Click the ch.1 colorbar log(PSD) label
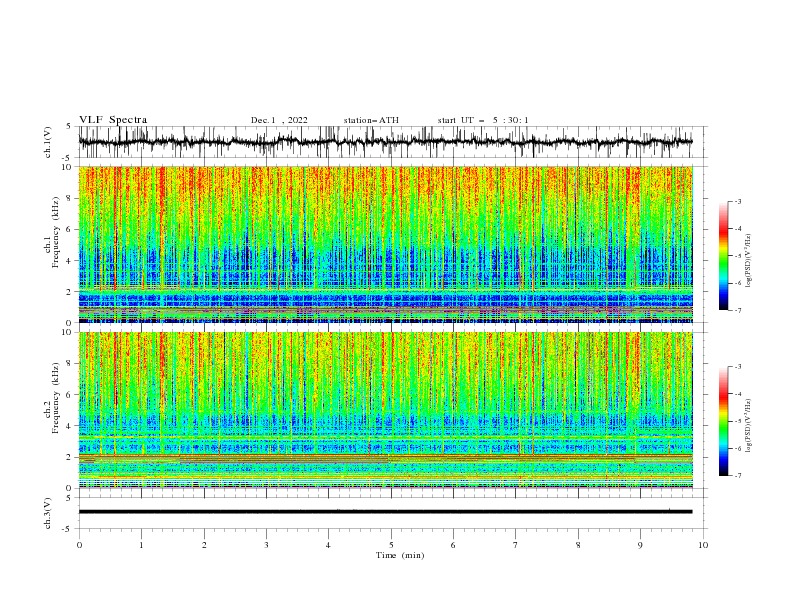This screenshot has height=612, width=792. 748,261
